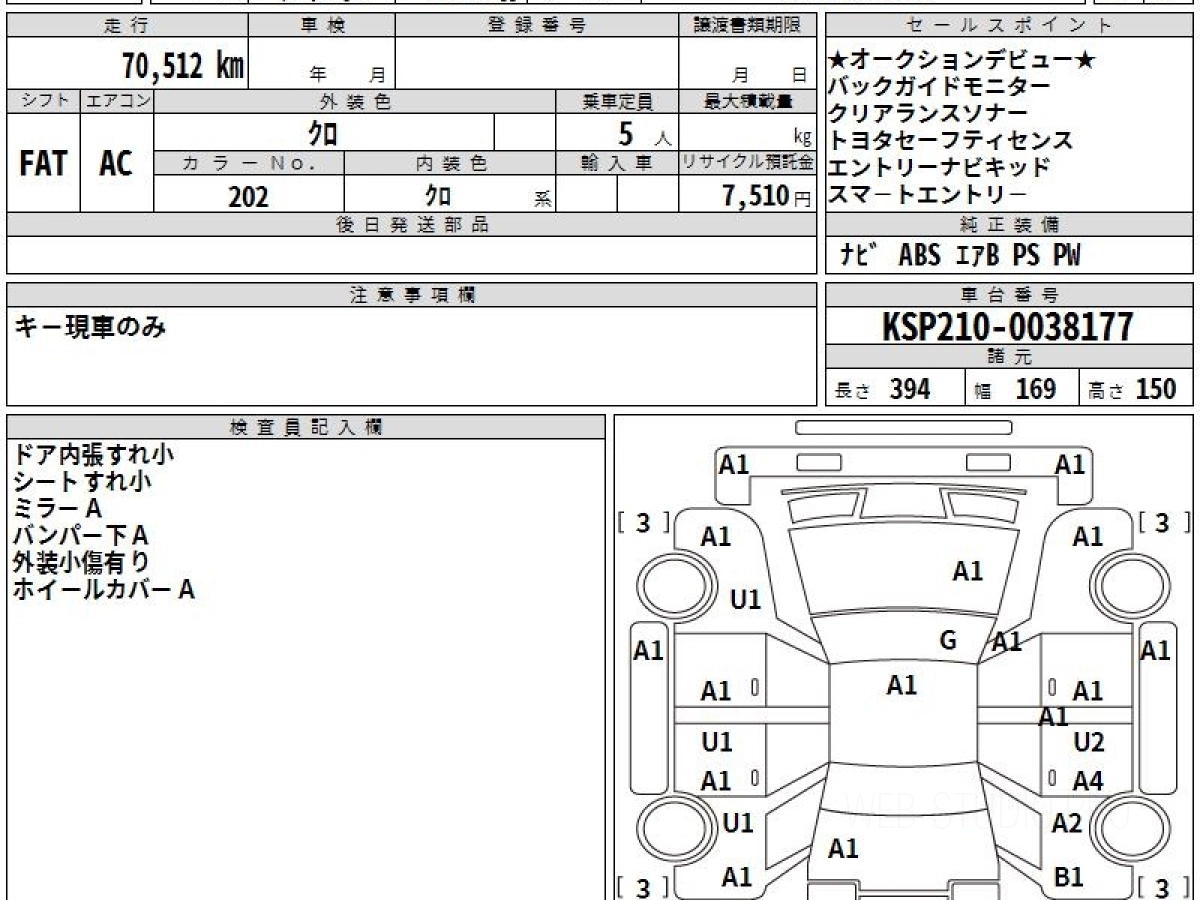This screenshot has height=900, width=1200.
Task: Select the シフト label
Action: (x=44, y=101)
